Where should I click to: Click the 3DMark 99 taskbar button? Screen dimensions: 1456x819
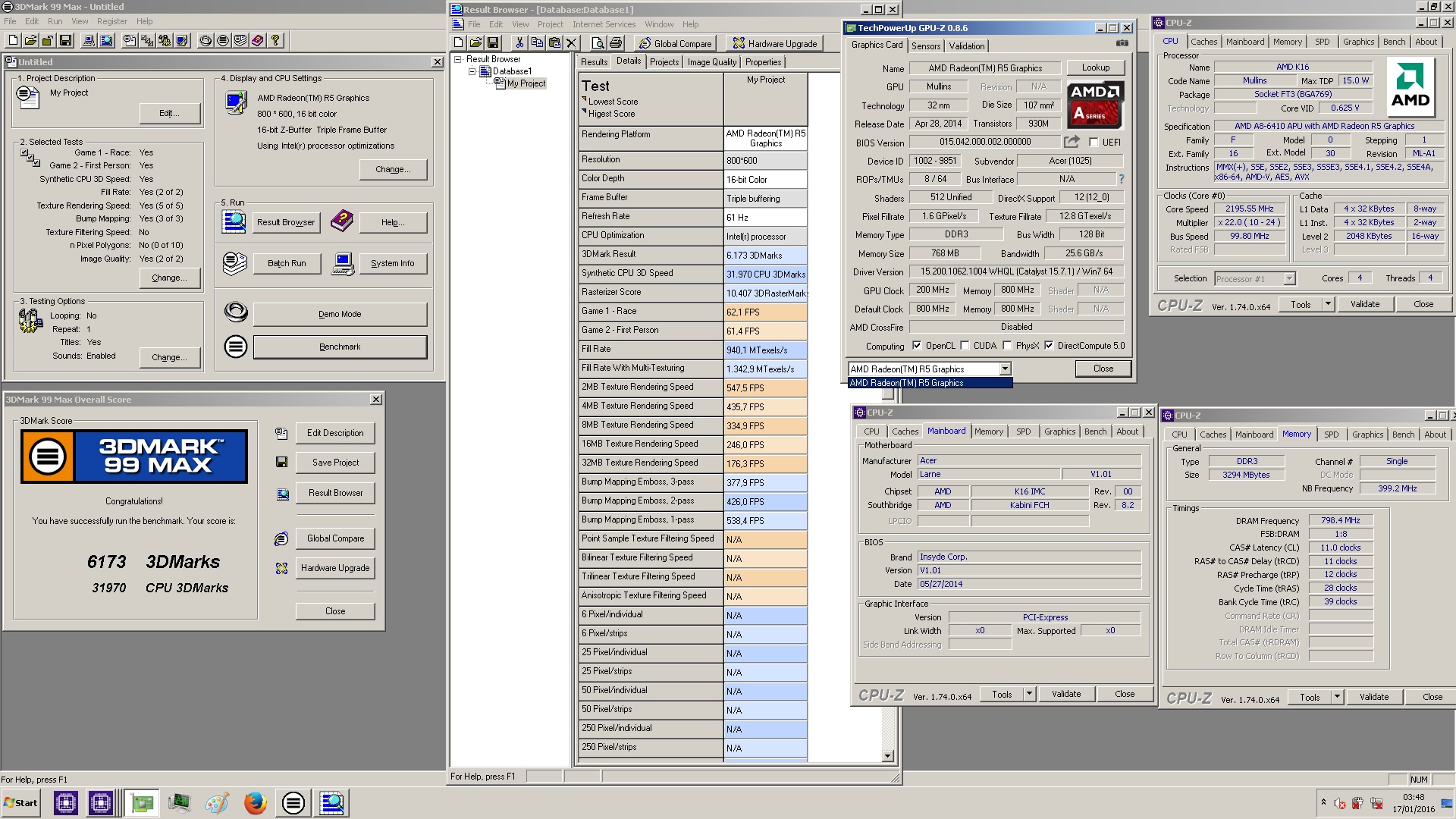(x=293, y=802)
